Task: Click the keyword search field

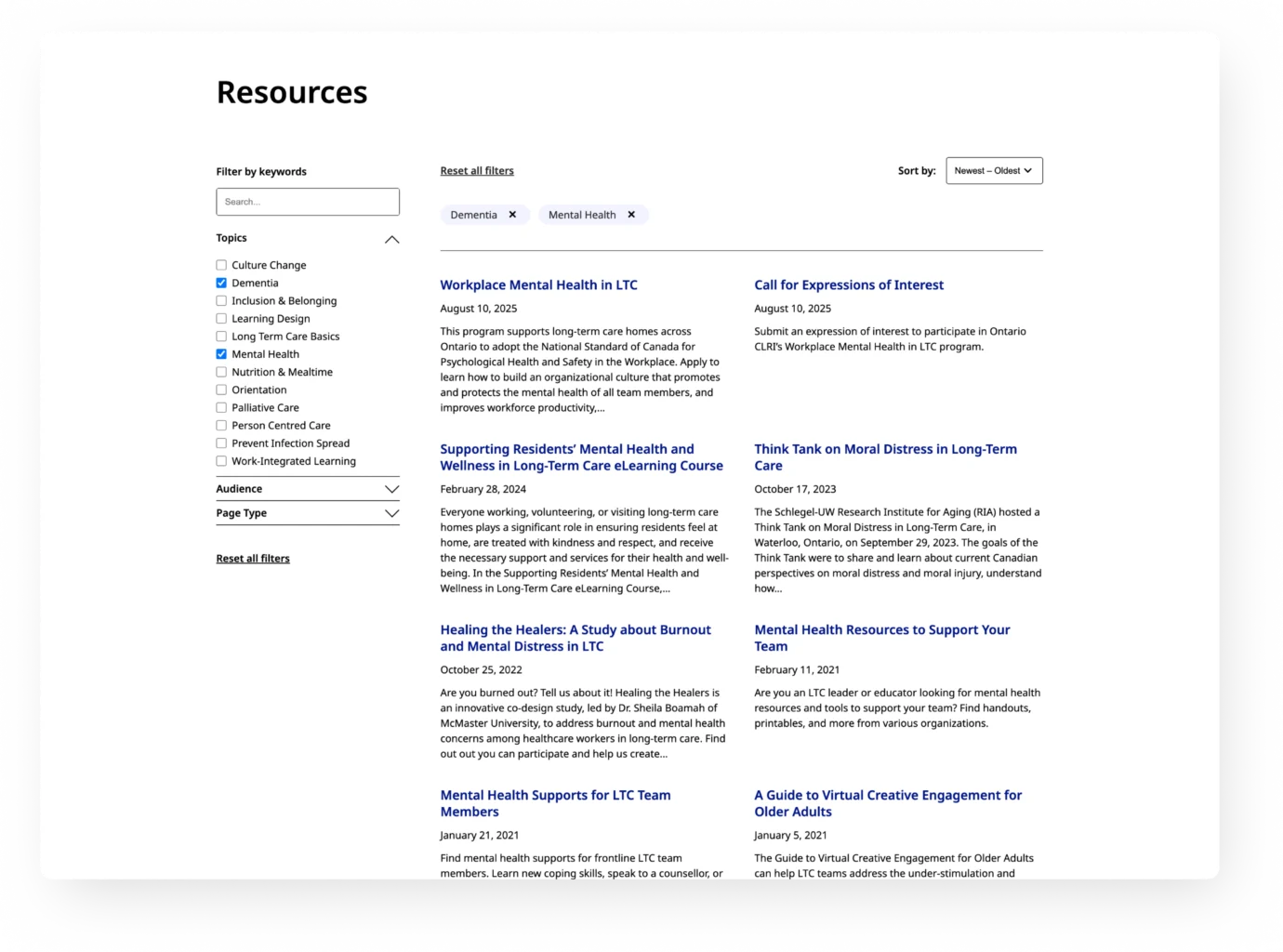Action: [307, 202]
